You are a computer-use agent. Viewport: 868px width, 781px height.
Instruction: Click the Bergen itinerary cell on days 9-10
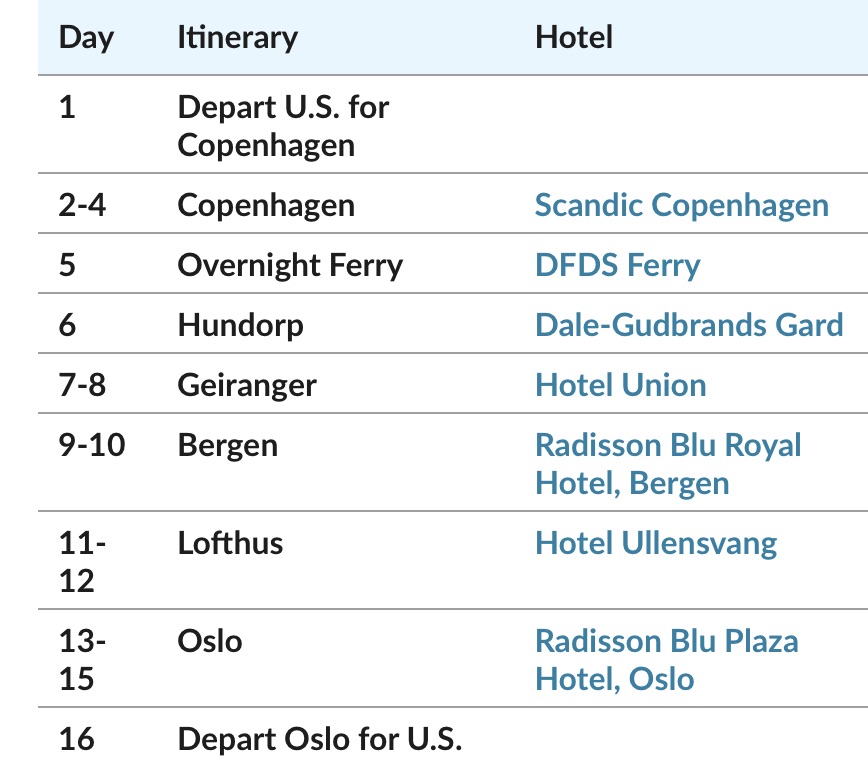tap(227, 444)
